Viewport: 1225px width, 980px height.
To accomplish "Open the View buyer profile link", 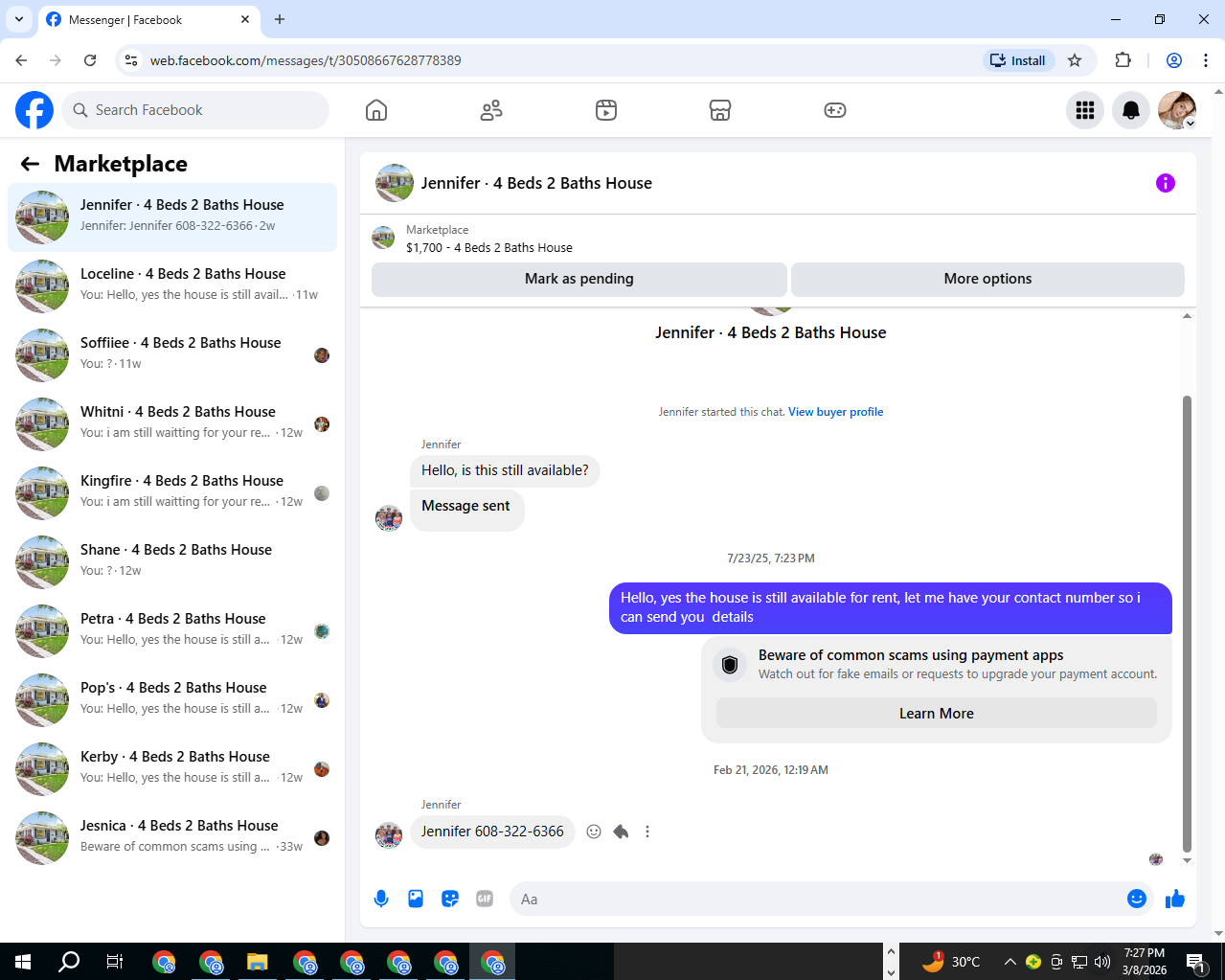I will 836,412.
